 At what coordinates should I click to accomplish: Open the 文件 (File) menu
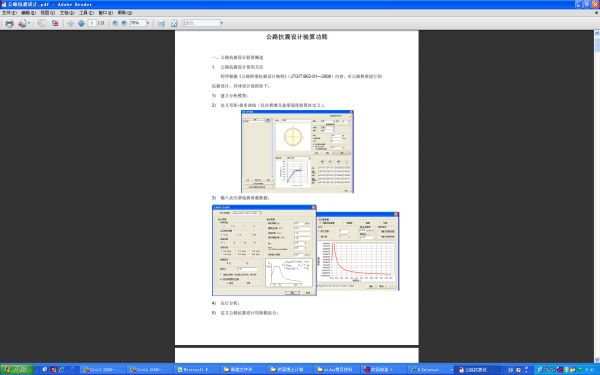pyautogui.click(x=9, y=13)
